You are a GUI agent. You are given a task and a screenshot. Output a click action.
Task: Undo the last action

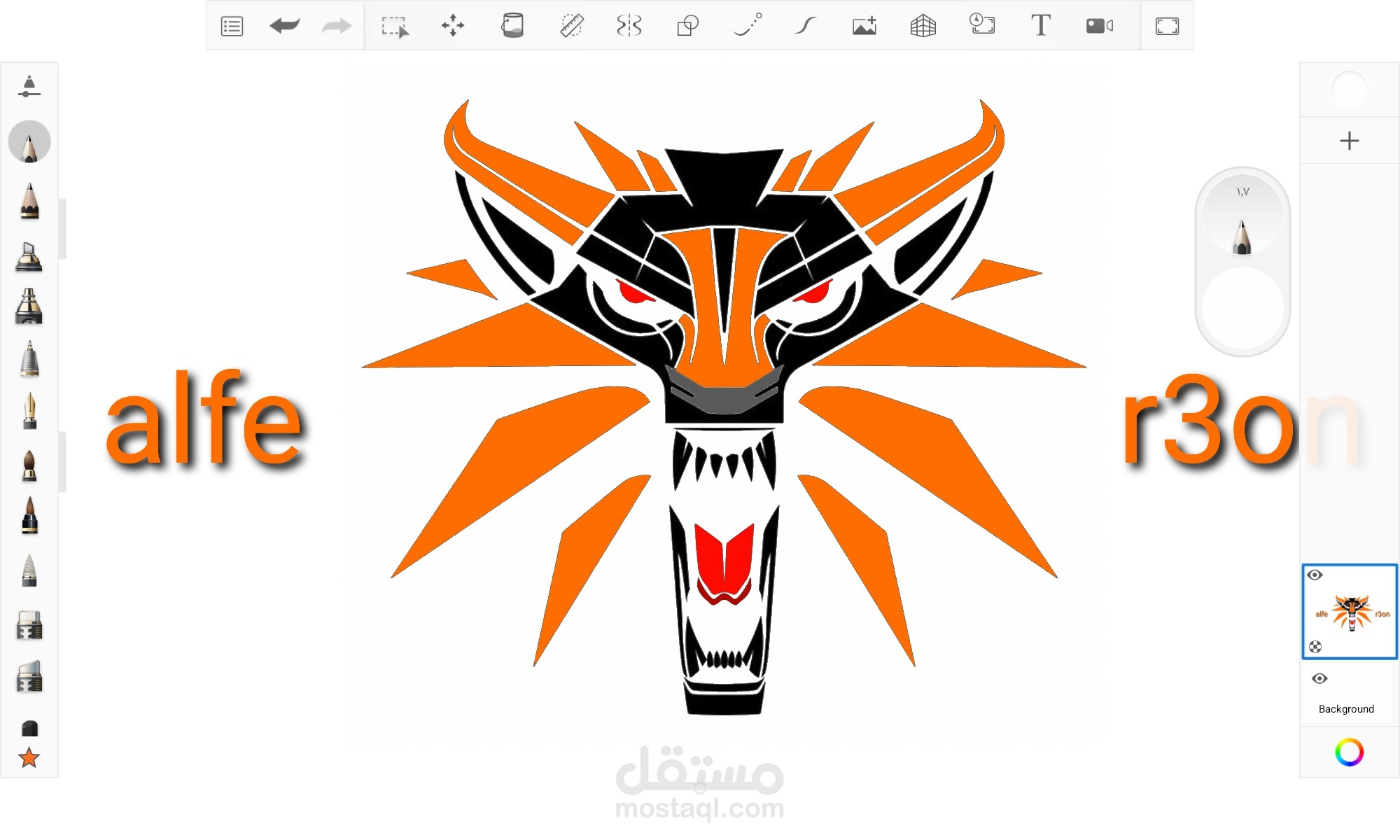click(x=284, y=26)
